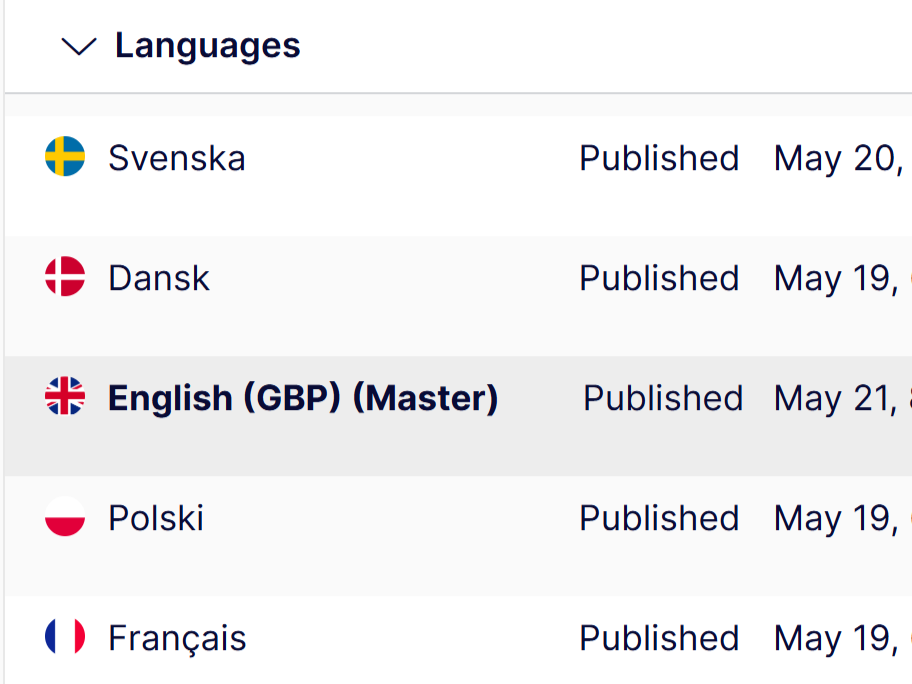912x684 pixels.
Task: Click Published status for Français
Action: (659, 638)
